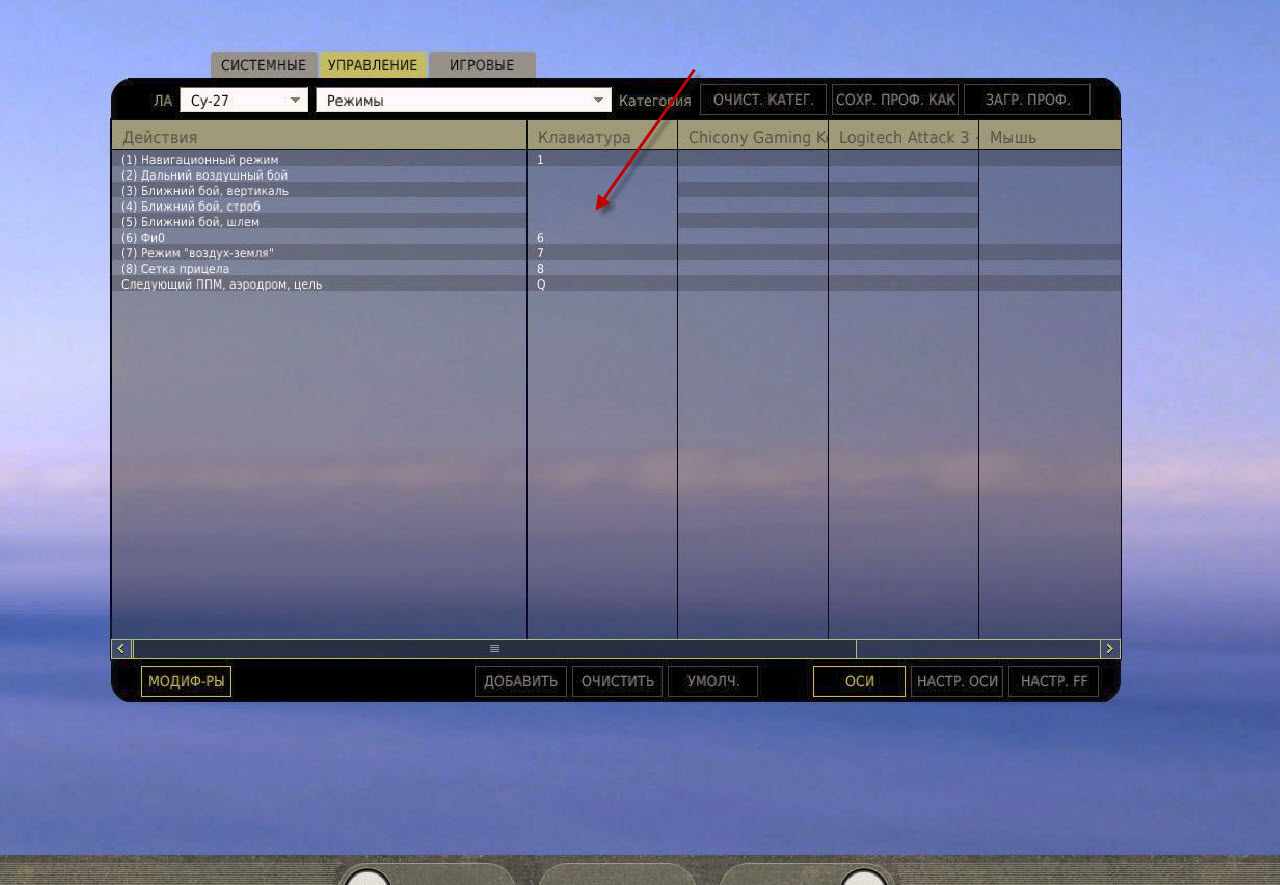Click the horizontal scrollbar thumb

(x=494, y=649)
